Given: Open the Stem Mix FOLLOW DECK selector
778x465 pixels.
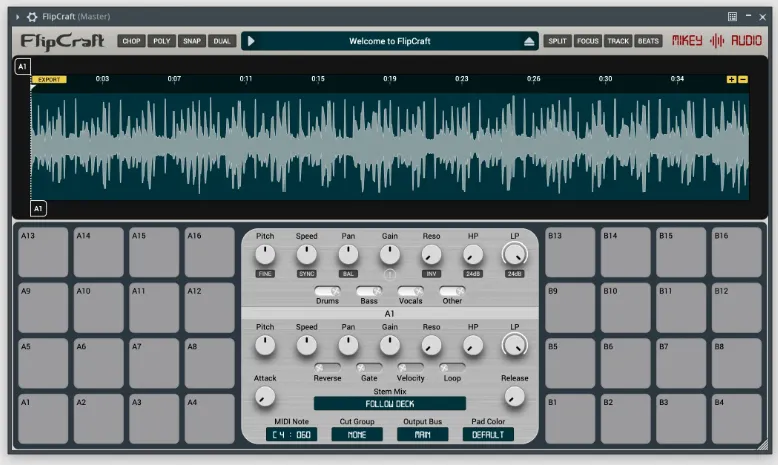Looking at the screenshot, I should pos(390,403).
